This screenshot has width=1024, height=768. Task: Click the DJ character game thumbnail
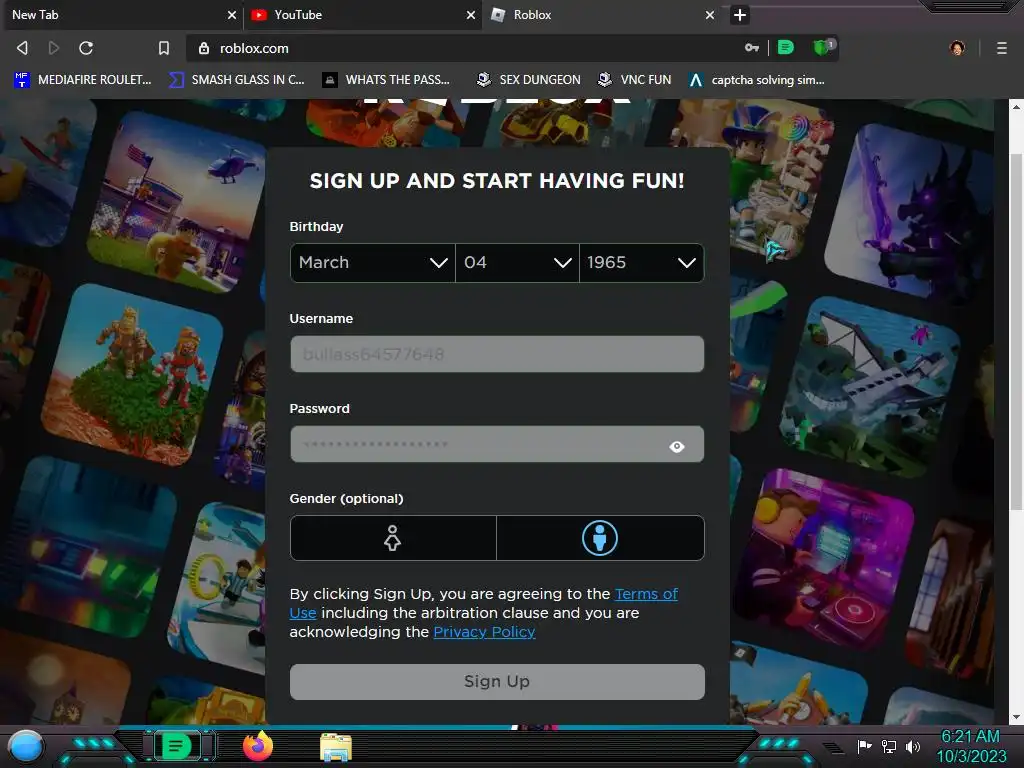[824, 560]
